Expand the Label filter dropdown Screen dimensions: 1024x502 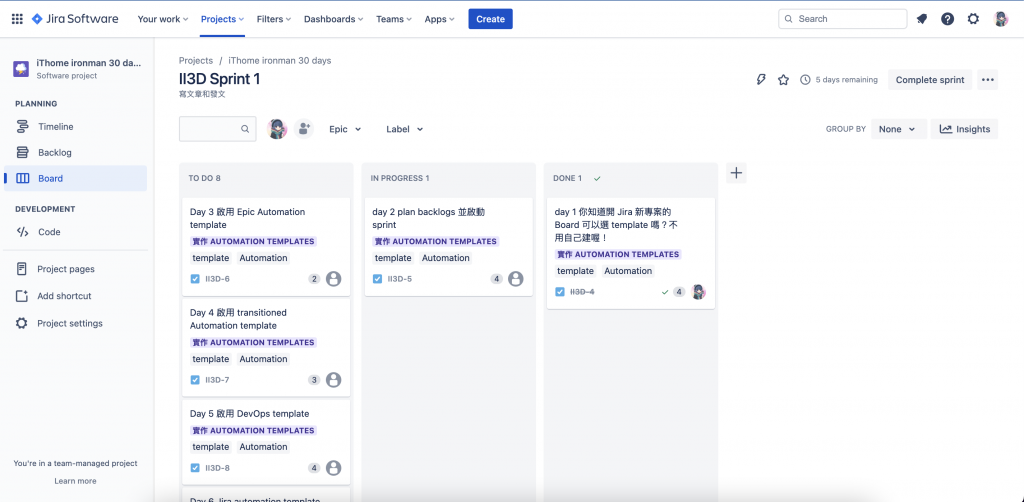pyautogui.click(x=404, y=129)
